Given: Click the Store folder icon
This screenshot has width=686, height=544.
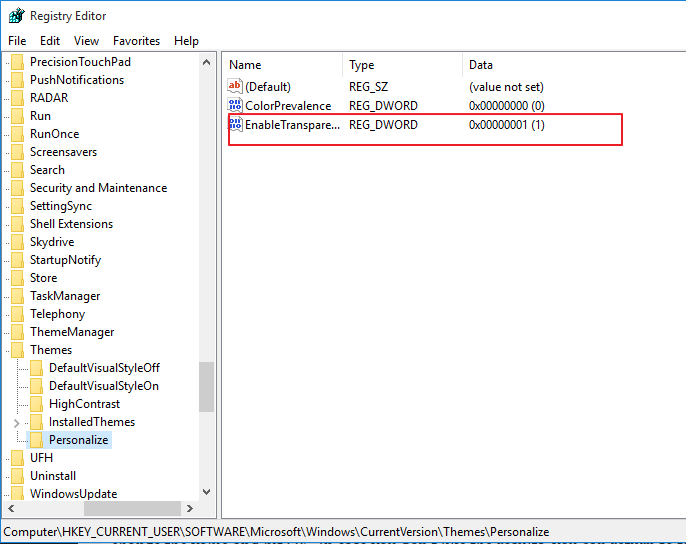Looking at the screenshot, I should (x=18, y=278).
